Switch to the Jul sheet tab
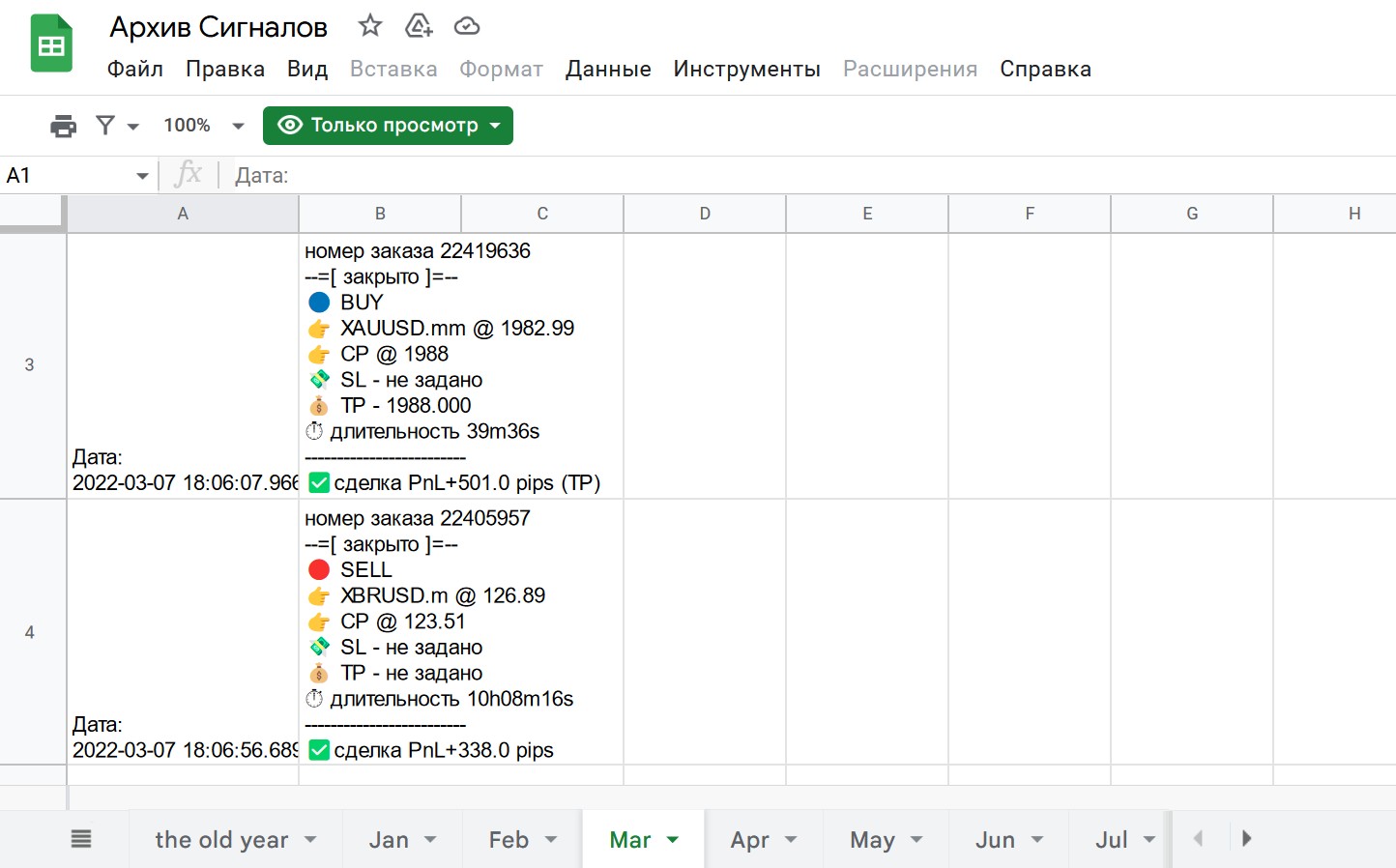Viewport: 1396px width, 868px height. pyautogui.click(x=1112, y=840)
